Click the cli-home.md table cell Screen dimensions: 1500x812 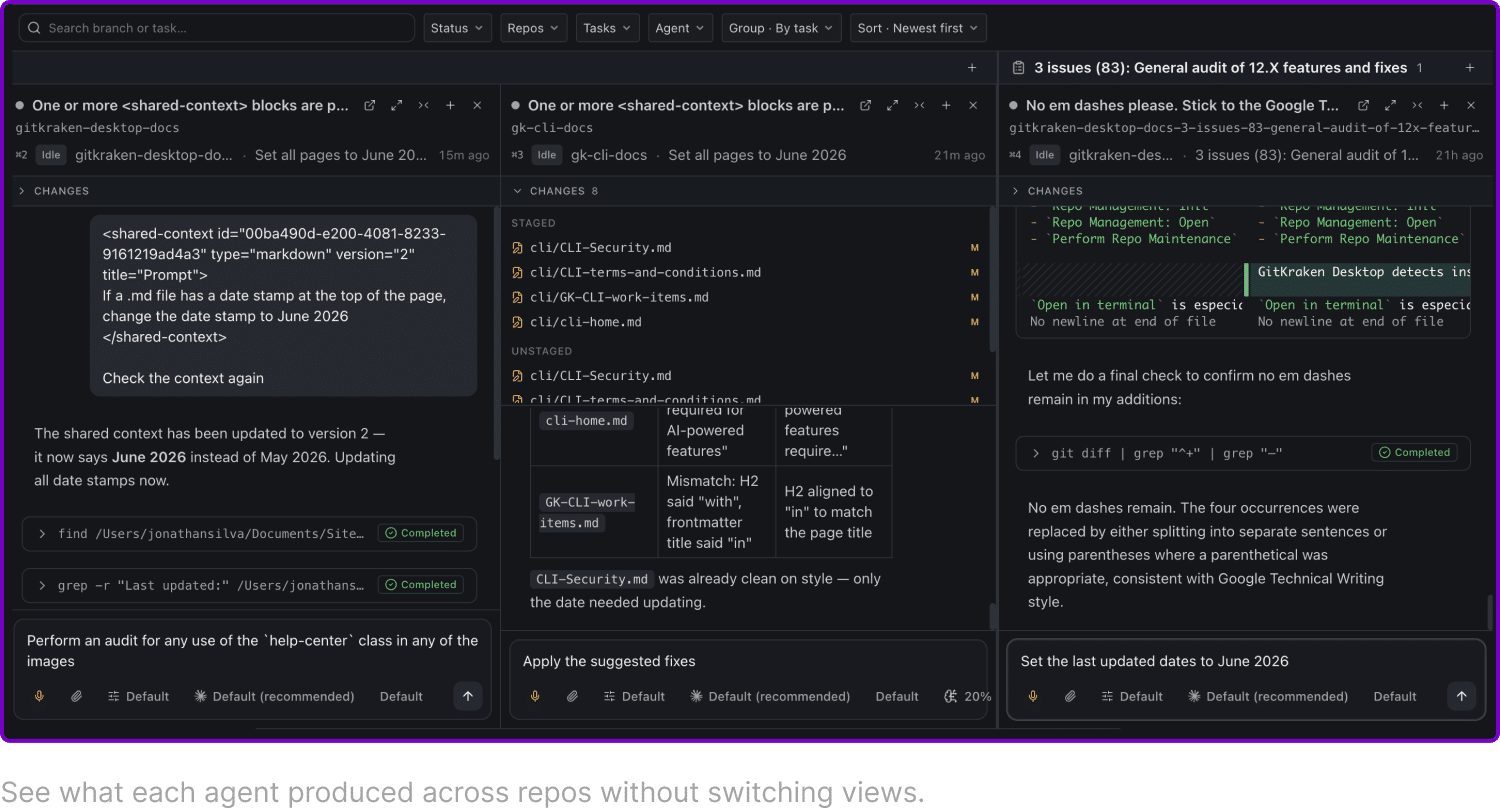pyautogui.click(x=586, y=421)
